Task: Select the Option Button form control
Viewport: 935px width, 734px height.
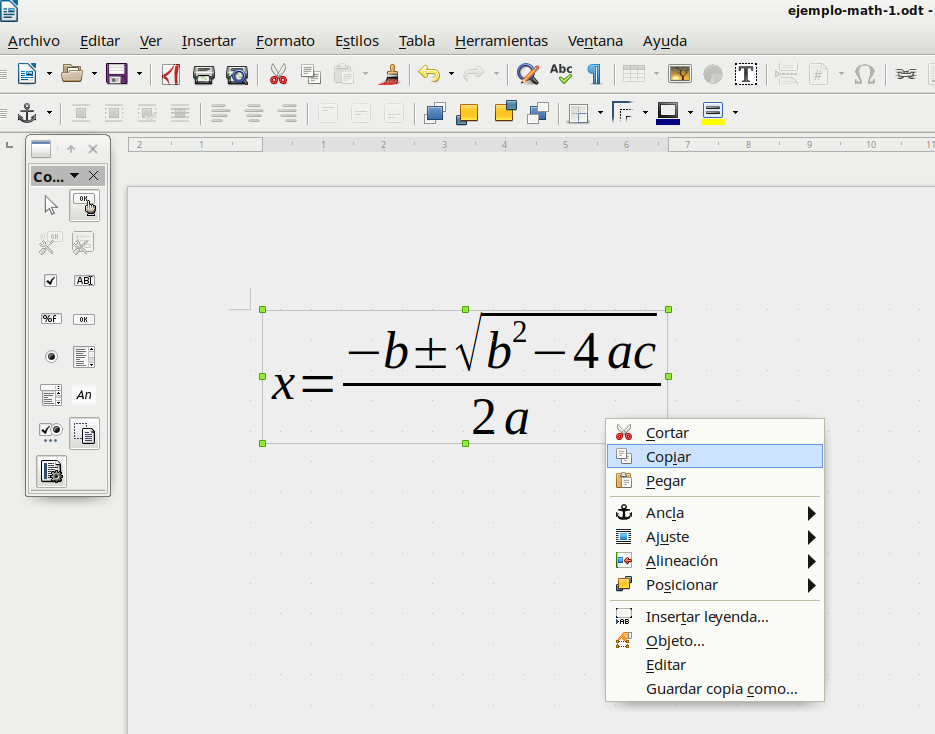Action: coord(50,357)
